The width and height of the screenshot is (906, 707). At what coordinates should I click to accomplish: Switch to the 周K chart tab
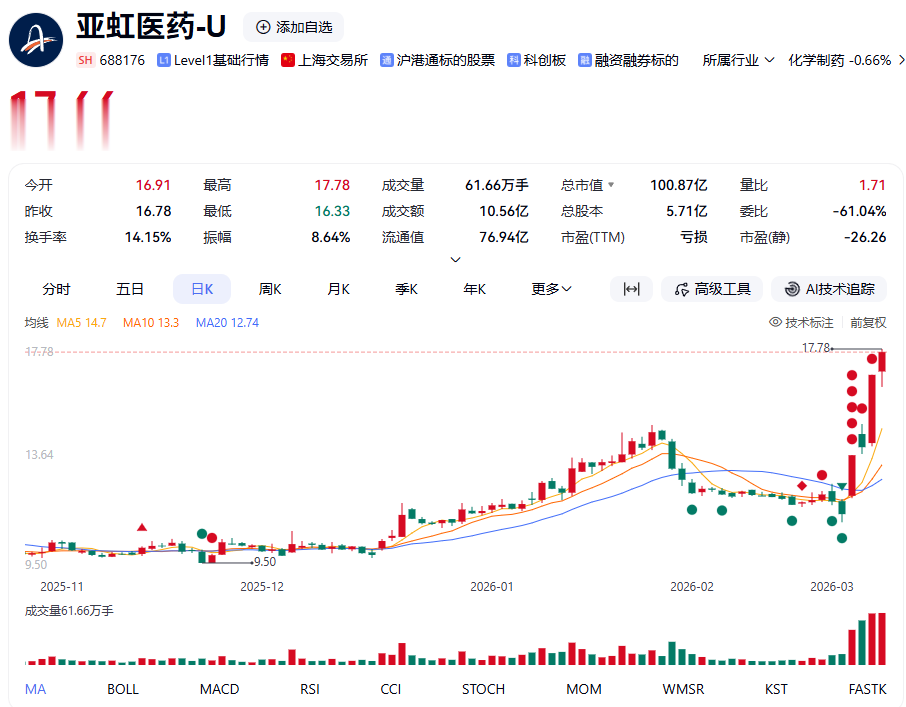270,289
